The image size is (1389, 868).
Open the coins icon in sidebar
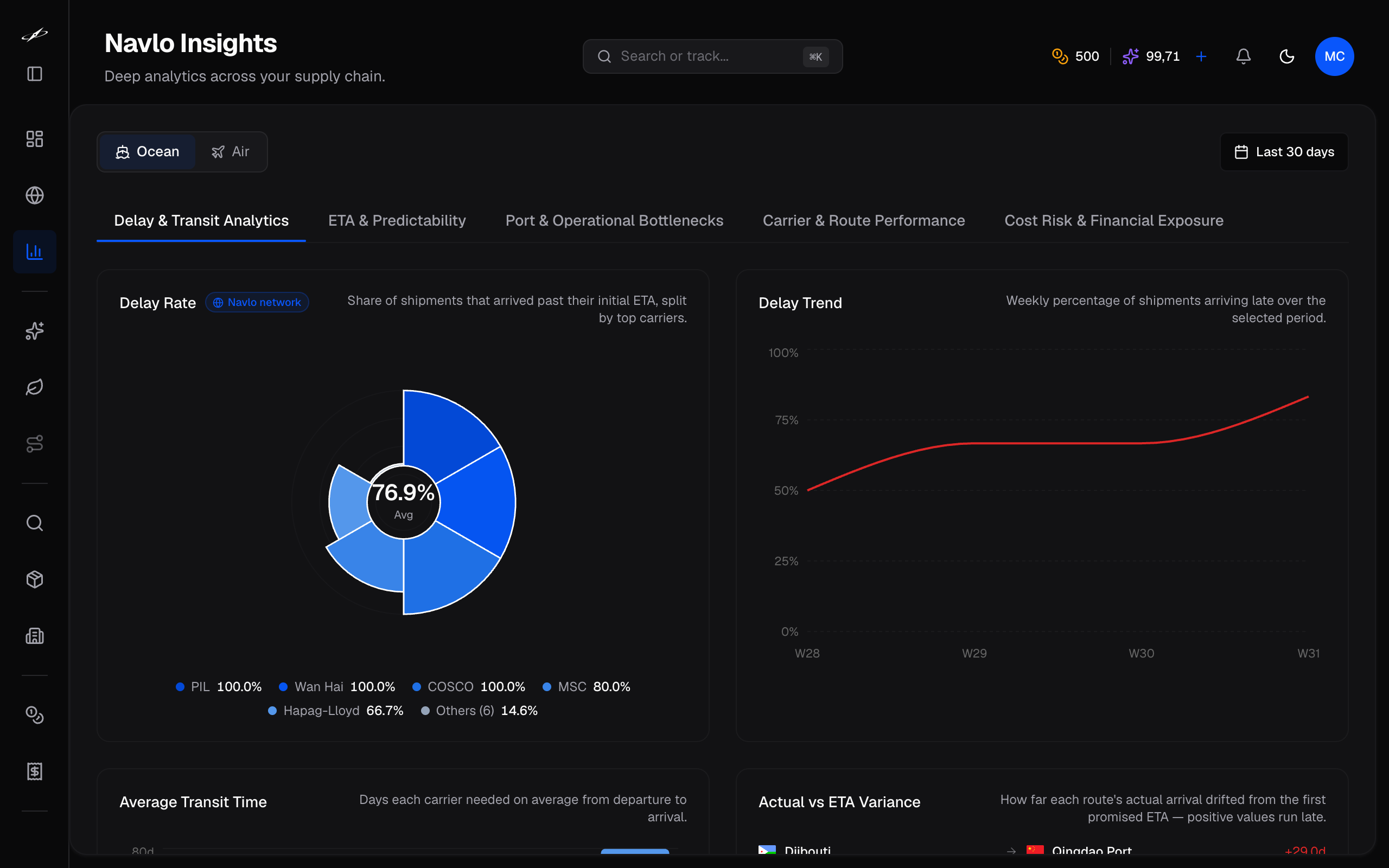click(34, 714)
